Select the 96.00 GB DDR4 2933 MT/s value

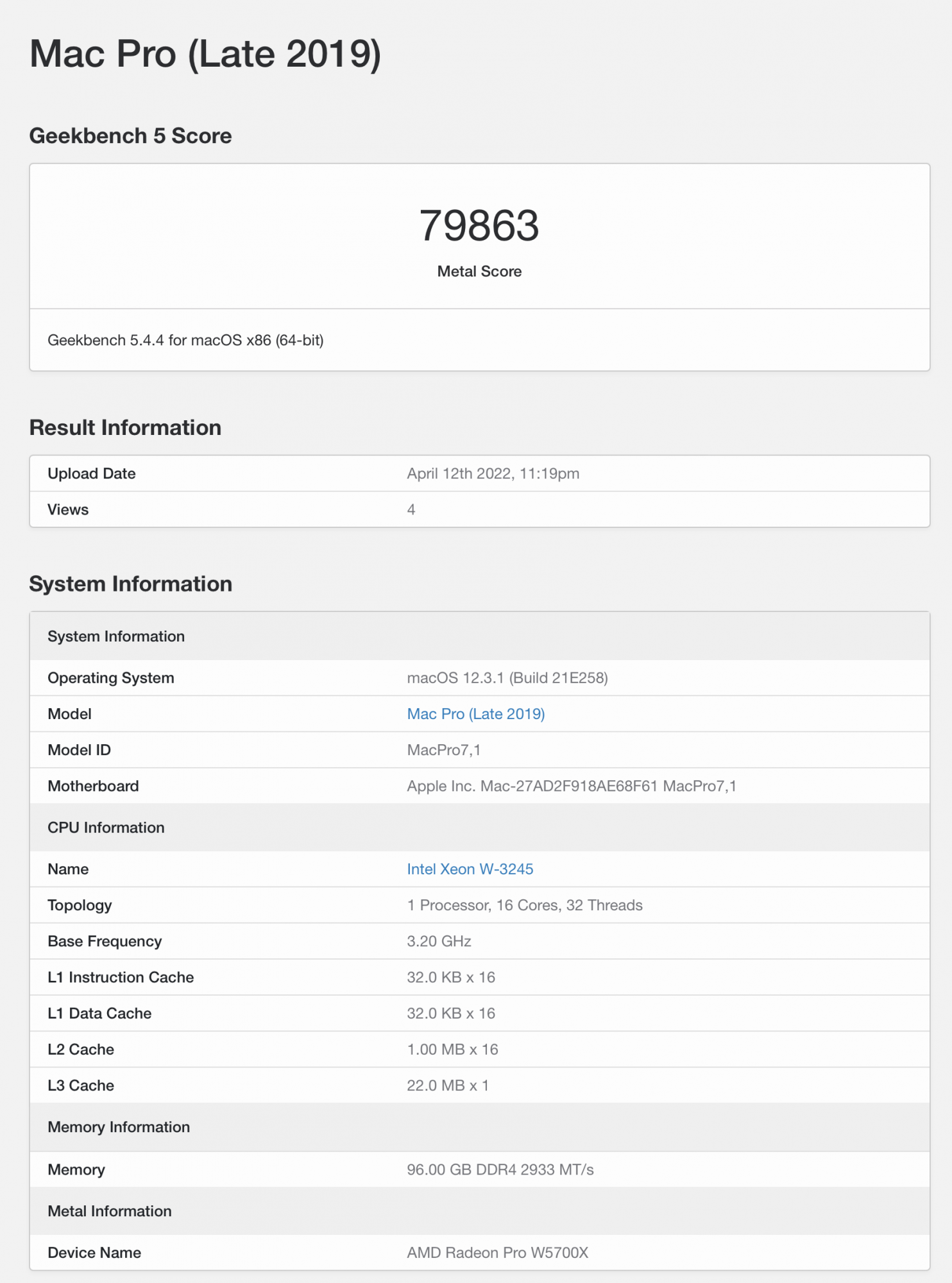click(x=500, y=1169)
